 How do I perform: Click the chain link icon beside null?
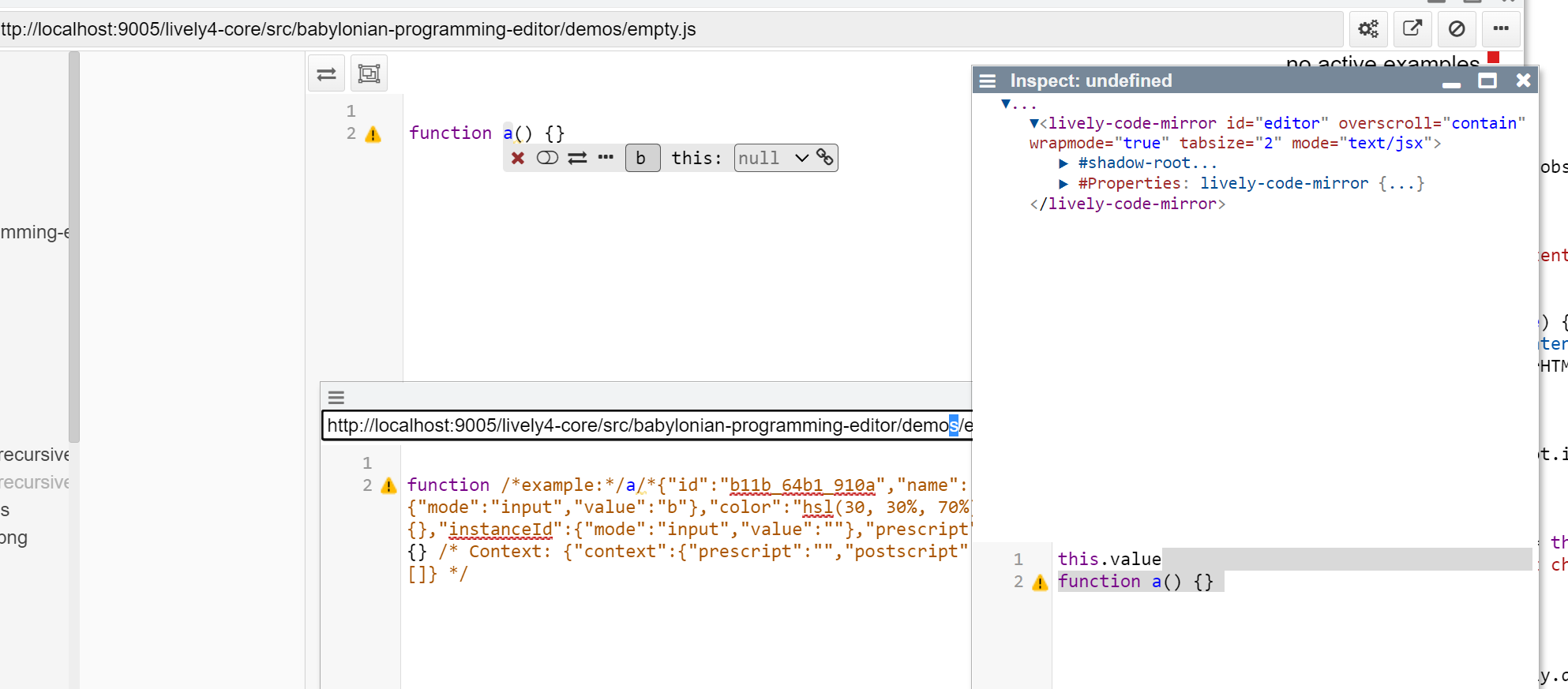click(825, 157)
